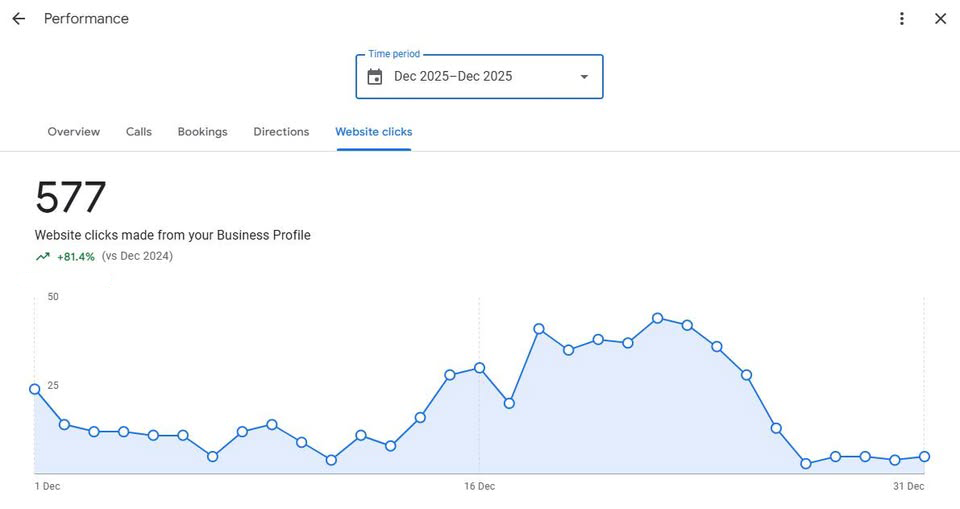Image resolution: width=960 pixels, height=509 pixels.
Task: Open the three-dot more options menu
Action: pyautogui.click(x=901, y=19)
